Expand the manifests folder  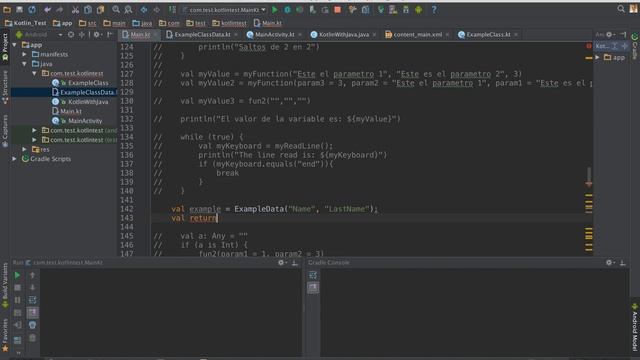pos(24,54)
